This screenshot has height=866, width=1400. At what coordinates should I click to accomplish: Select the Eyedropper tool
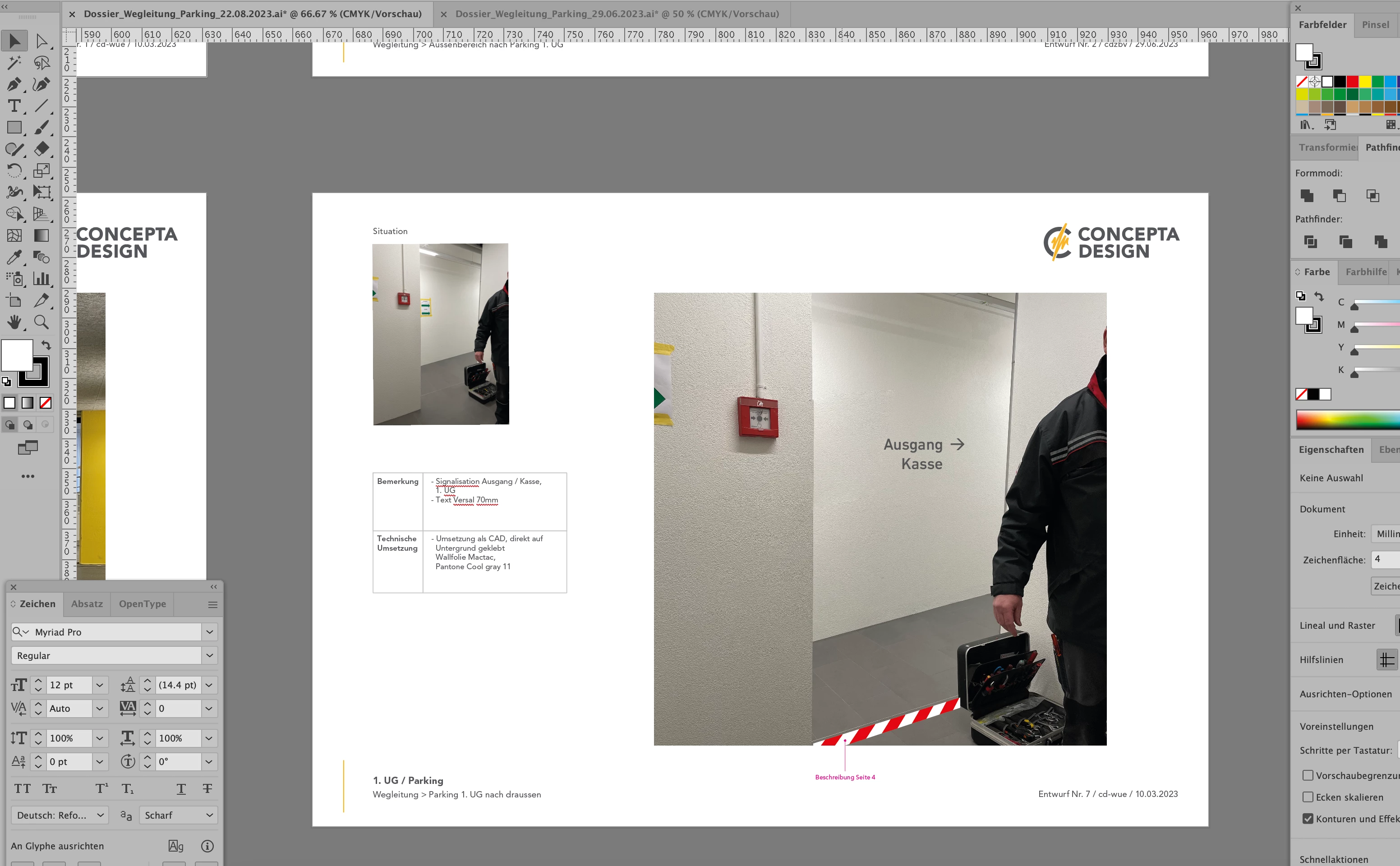pyautogui.click(x=14, y=257)
